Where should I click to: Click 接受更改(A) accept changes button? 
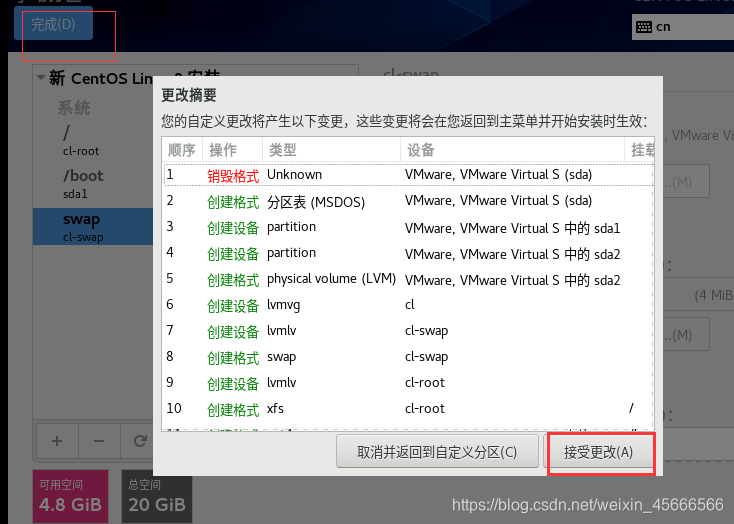(599, 452)
